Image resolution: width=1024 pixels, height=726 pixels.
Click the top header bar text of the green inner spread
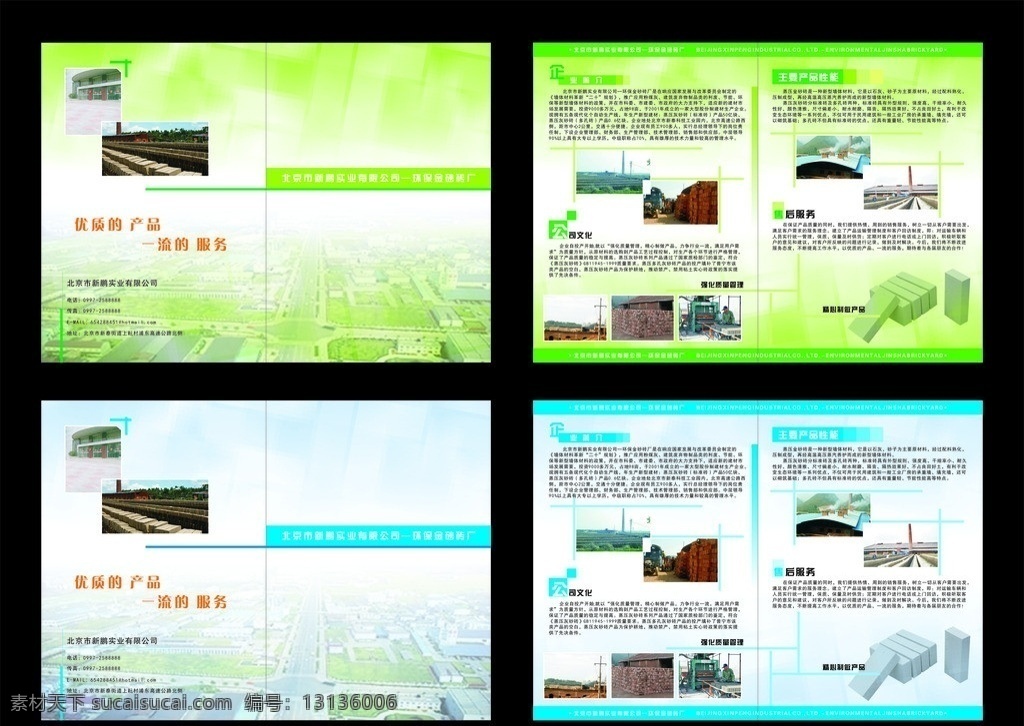758,50
